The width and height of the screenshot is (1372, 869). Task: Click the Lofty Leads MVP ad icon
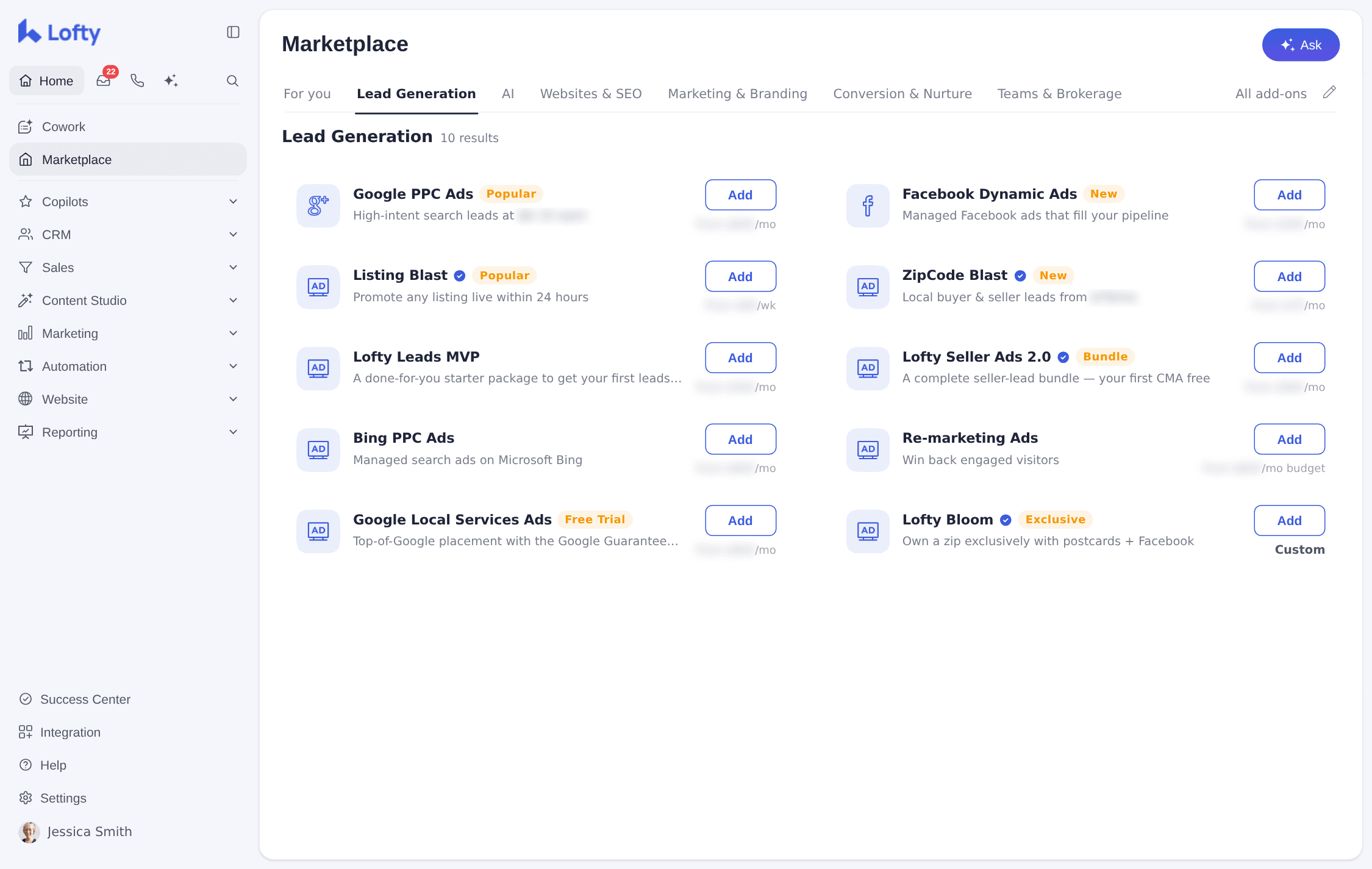click(x=318, y=368)
